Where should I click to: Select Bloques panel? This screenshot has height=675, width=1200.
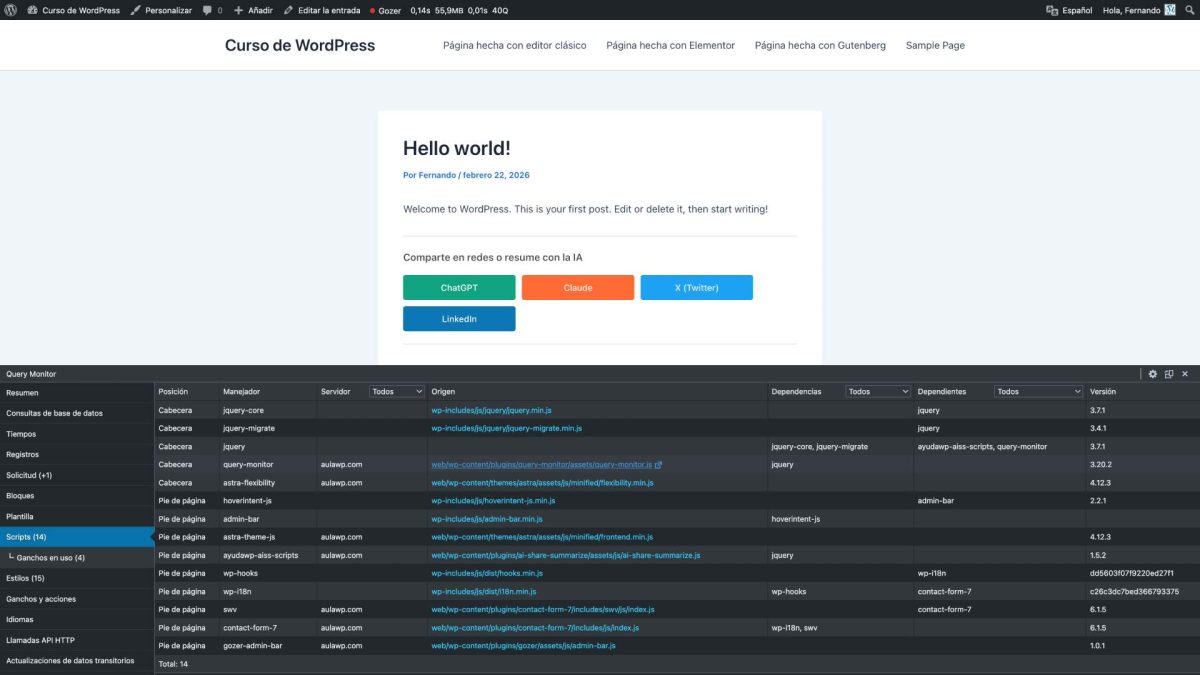tap(77, 496)
